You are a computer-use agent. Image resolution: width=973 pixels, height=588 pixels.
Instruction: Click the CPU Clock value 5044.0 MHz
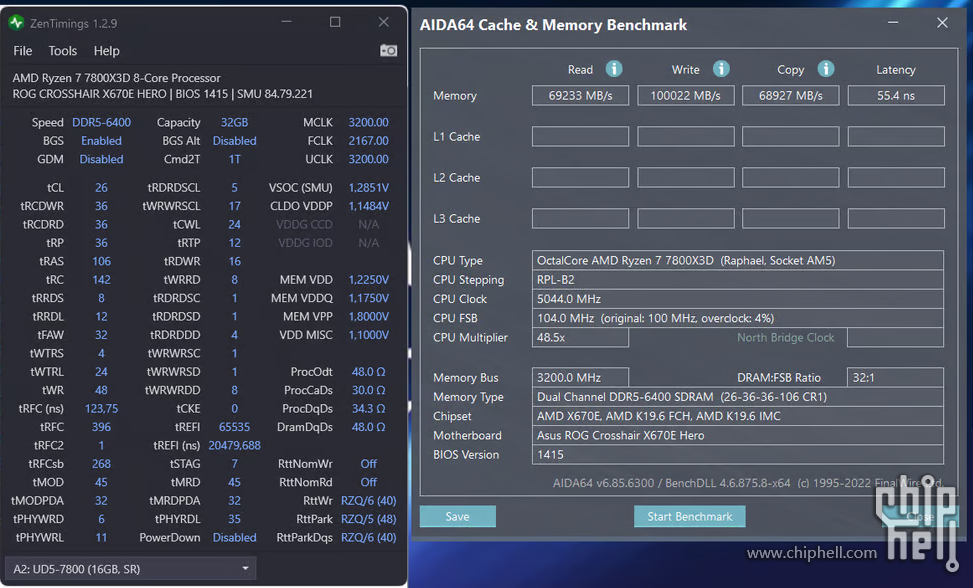(x=738, y=299)
